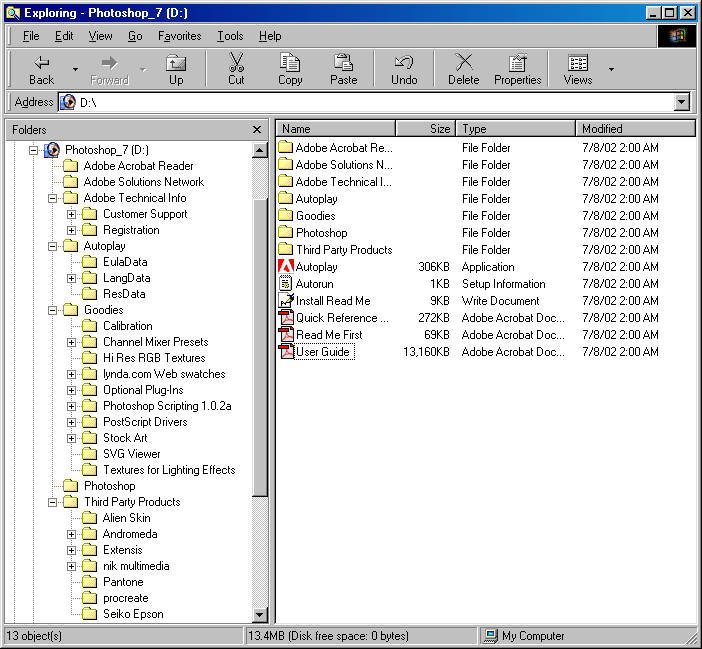Click the Windows logo throbber icon
702x649 pixels.
click(677, 36)
